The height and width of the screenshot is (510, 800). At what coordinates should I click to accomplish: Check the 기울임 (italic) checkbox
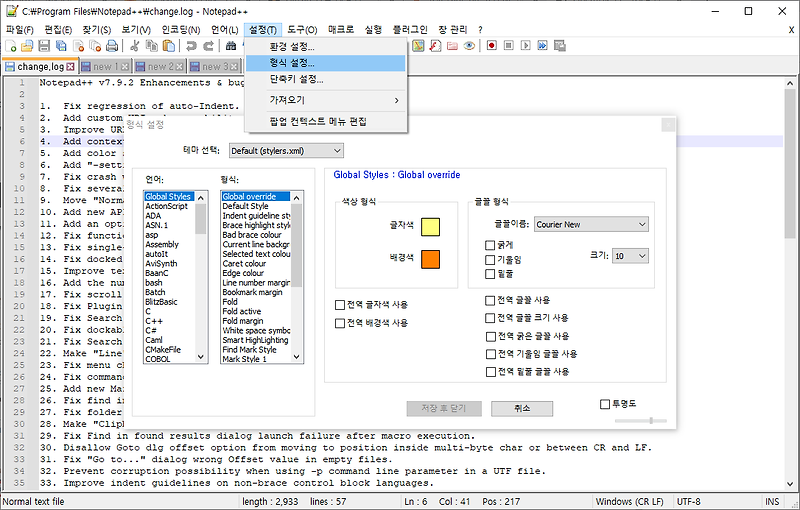pos(490,260)
